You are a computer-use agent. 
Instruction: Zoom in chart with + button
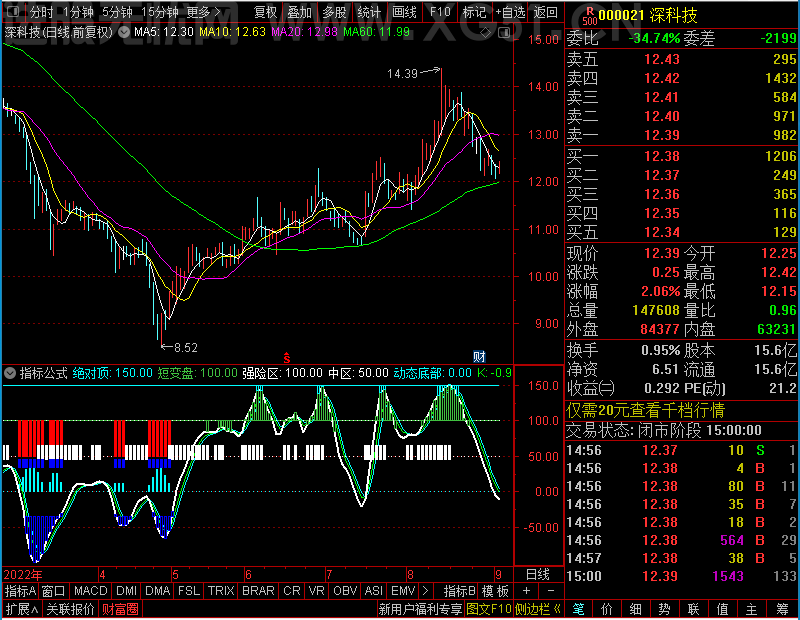tap(527, 591)
